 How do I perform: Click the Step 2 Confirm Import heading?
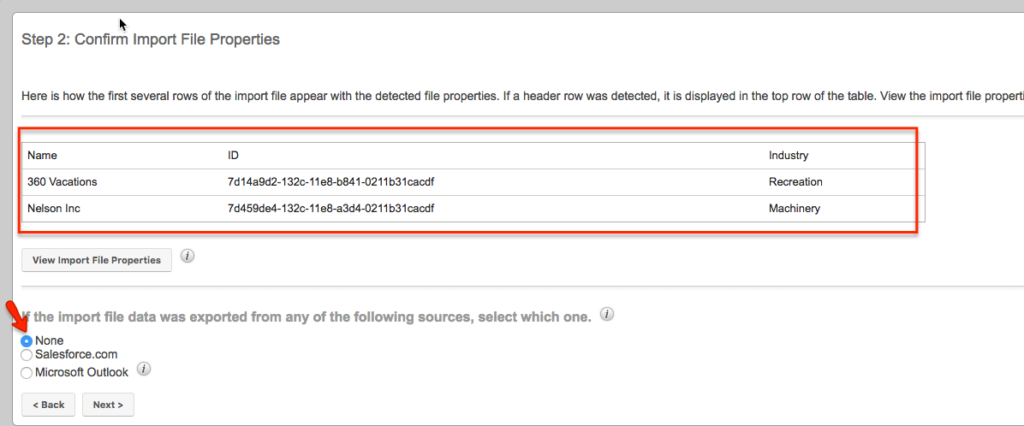151,39
